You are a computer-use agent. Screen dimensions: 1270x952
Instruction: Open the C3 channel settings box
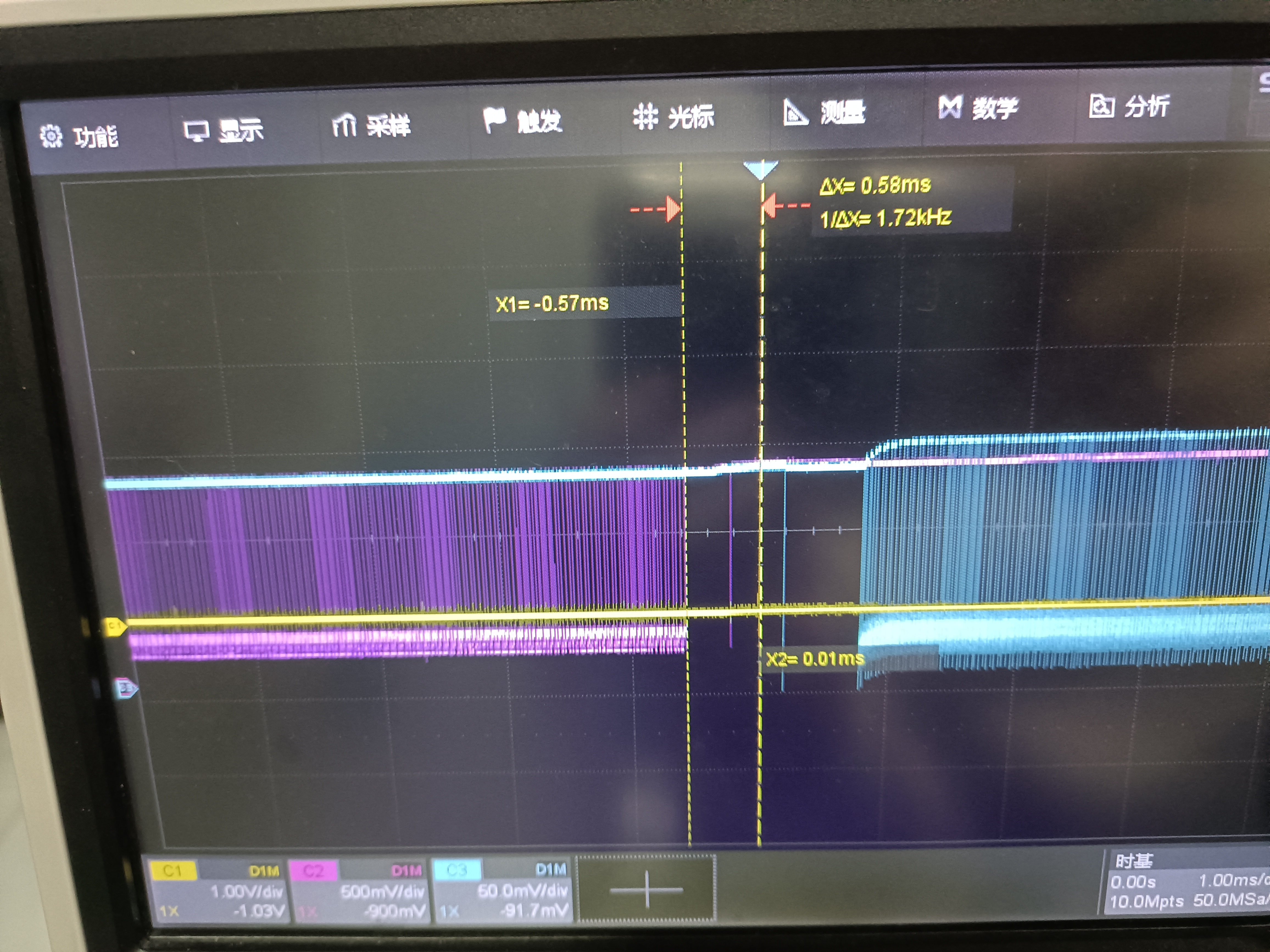coord(502,891)
